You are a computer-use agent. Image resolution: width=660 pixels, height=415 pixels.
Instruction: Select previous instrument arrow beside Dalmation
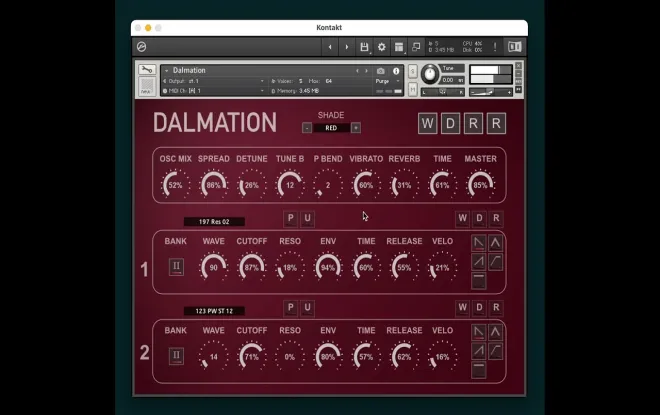[x=357, y=71]
